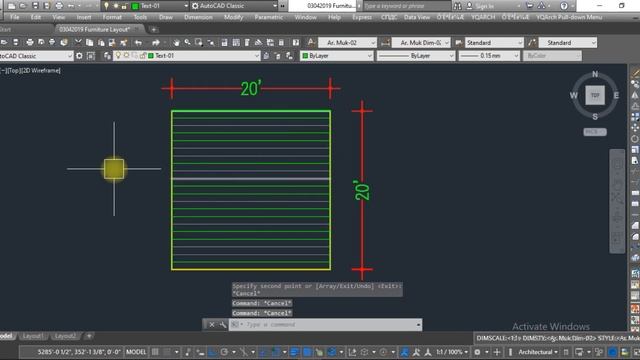This screenshot has height=360, width=640.
Task: Open the Modify menu
Action: pos(233,17)
